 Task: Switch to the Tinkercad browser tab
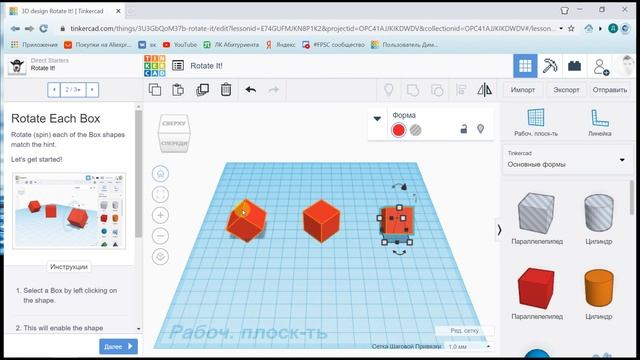coord(64,11)
